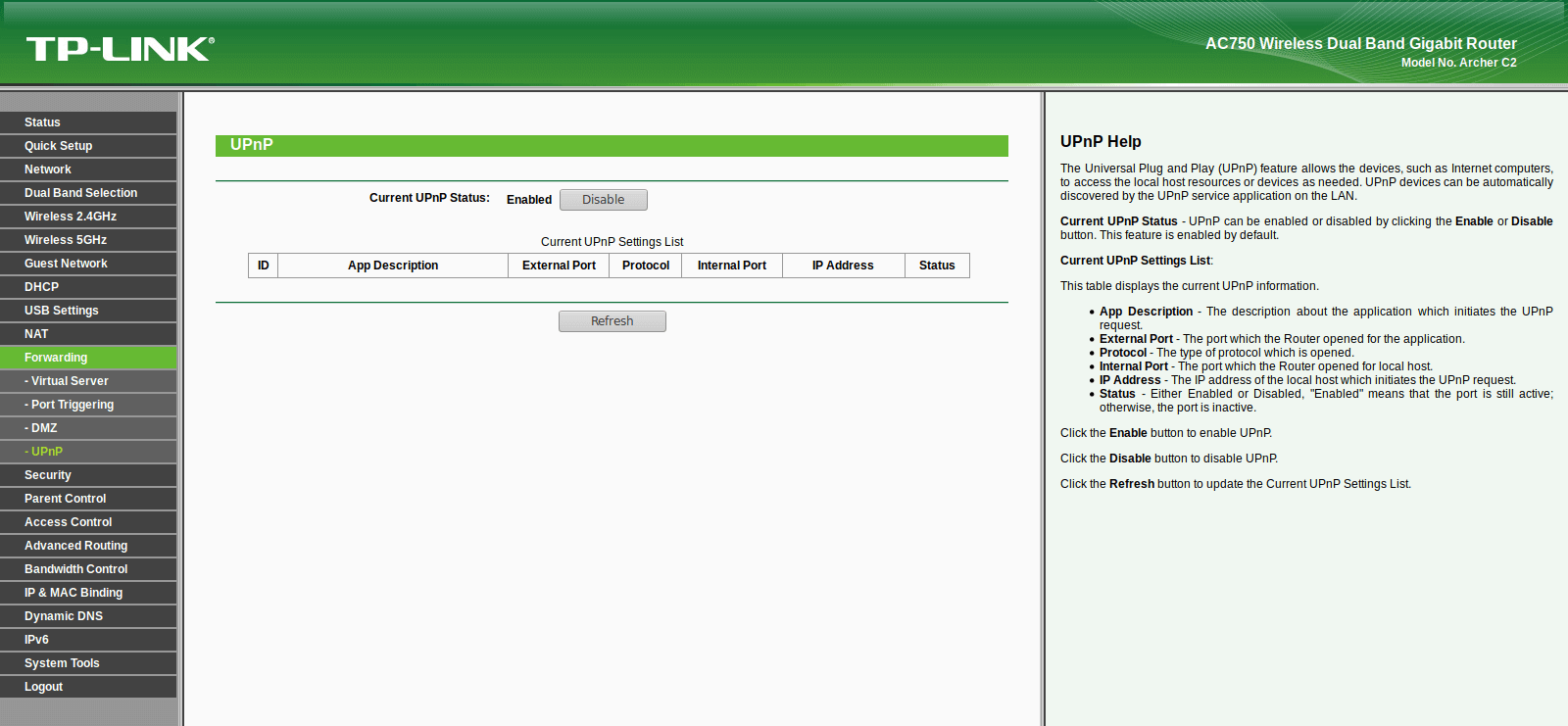Go to Quick Setup
The width and height of the screenshot is (1568, 726).
tap(88, 146)
